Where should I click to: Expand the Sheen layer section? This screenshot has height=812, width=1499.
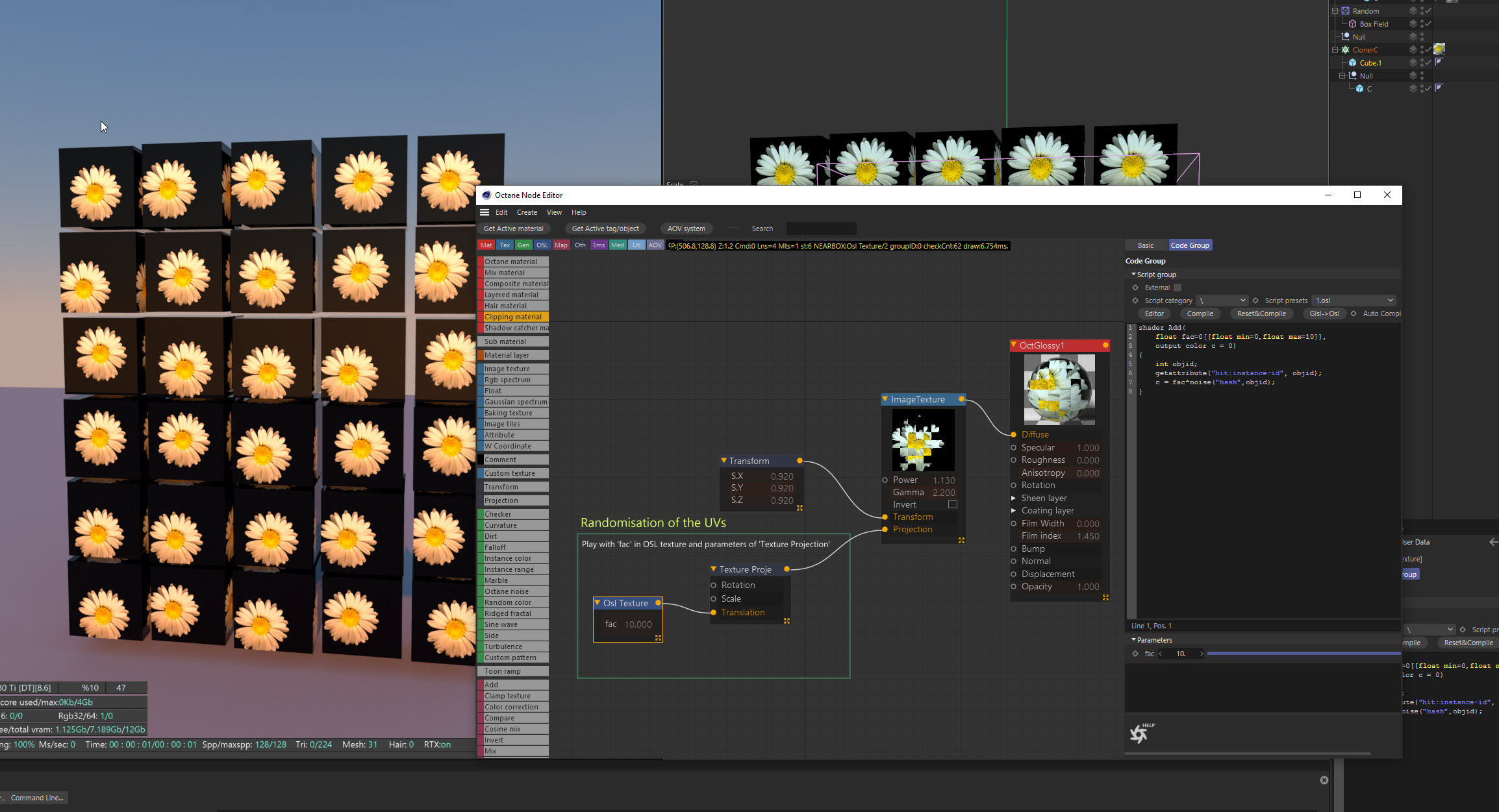pos(1013,498)
